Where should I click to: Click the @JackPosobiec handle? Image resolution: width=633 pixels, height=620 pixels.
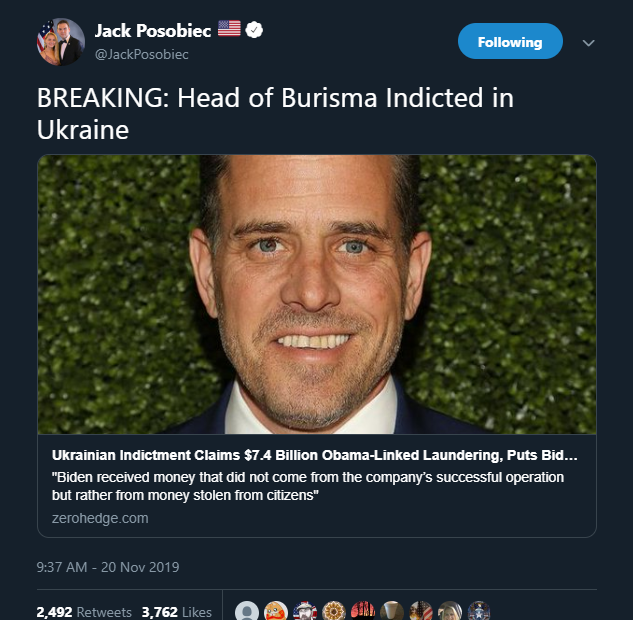pos(141,54)
